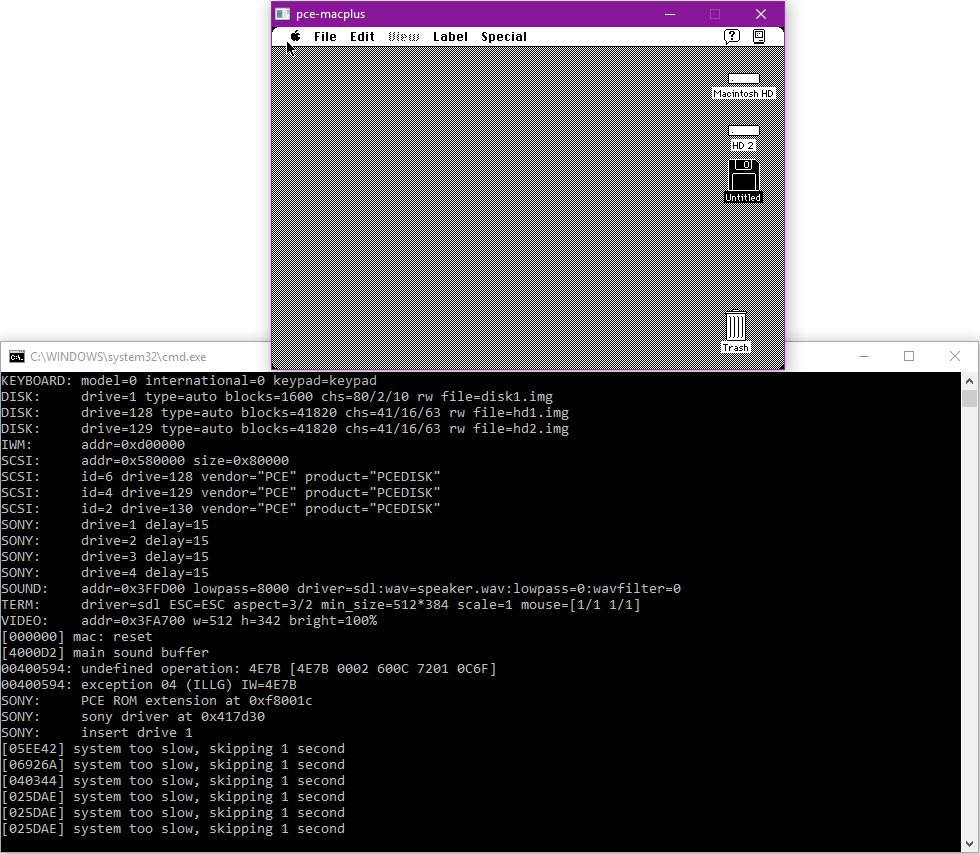This screenshot has height=854, width=980.
Task: Click the cmd.exe window title text
Action: pyautogui.click(x=118, y=357)
